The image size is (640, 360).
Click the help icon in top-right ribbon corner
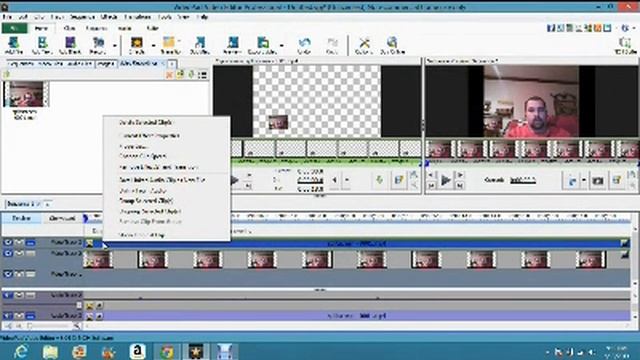point(624,28)
